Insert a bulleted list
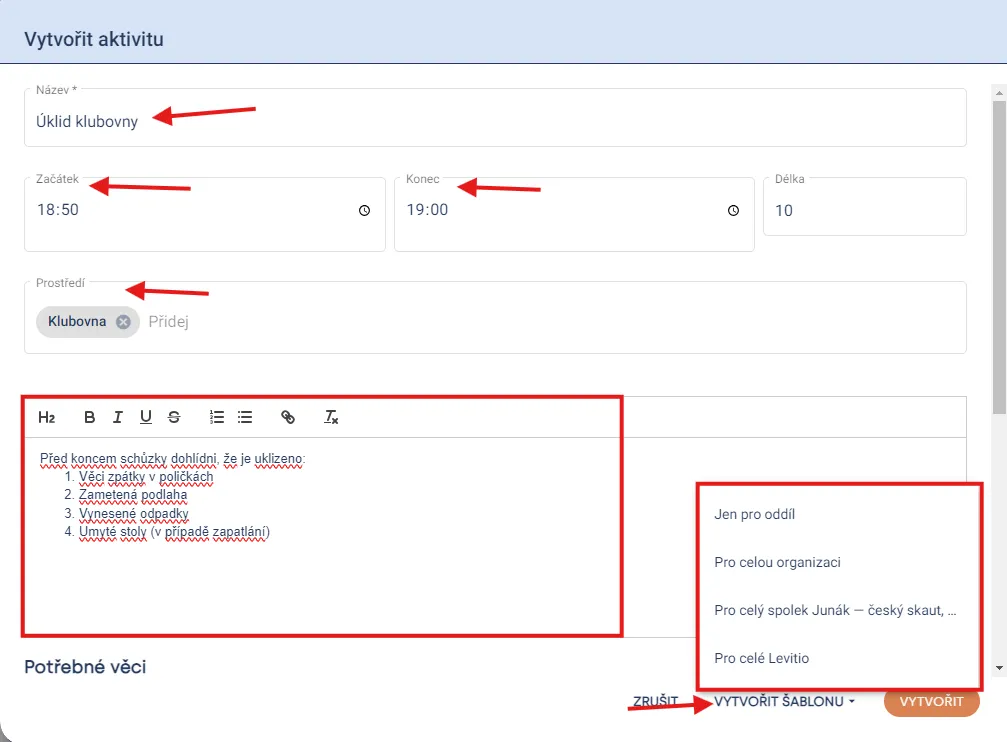Screen dimensions: 1007x742 point(245,418)
